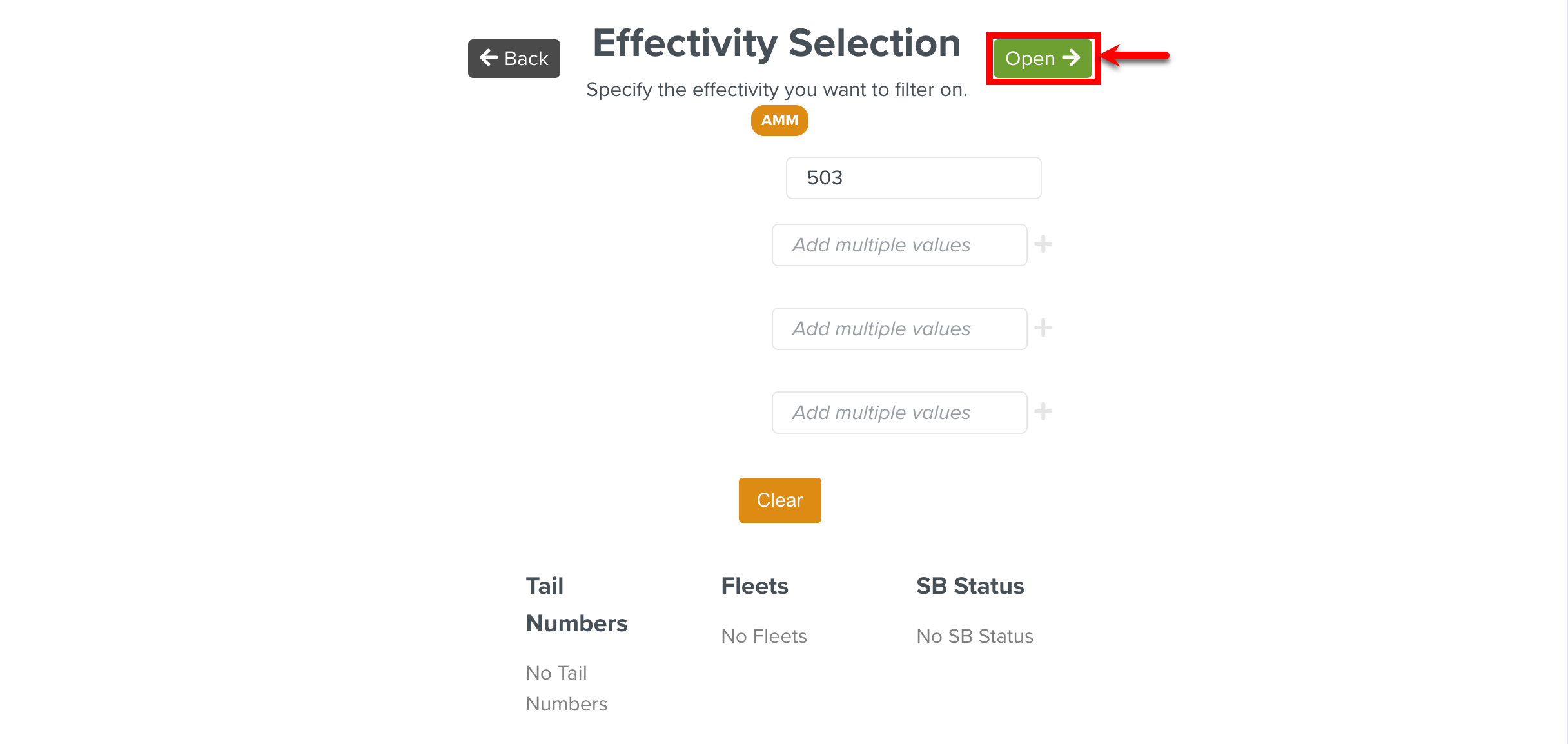Click the SB Status heading
1568x744 pixels.
[x=970, y=586]
